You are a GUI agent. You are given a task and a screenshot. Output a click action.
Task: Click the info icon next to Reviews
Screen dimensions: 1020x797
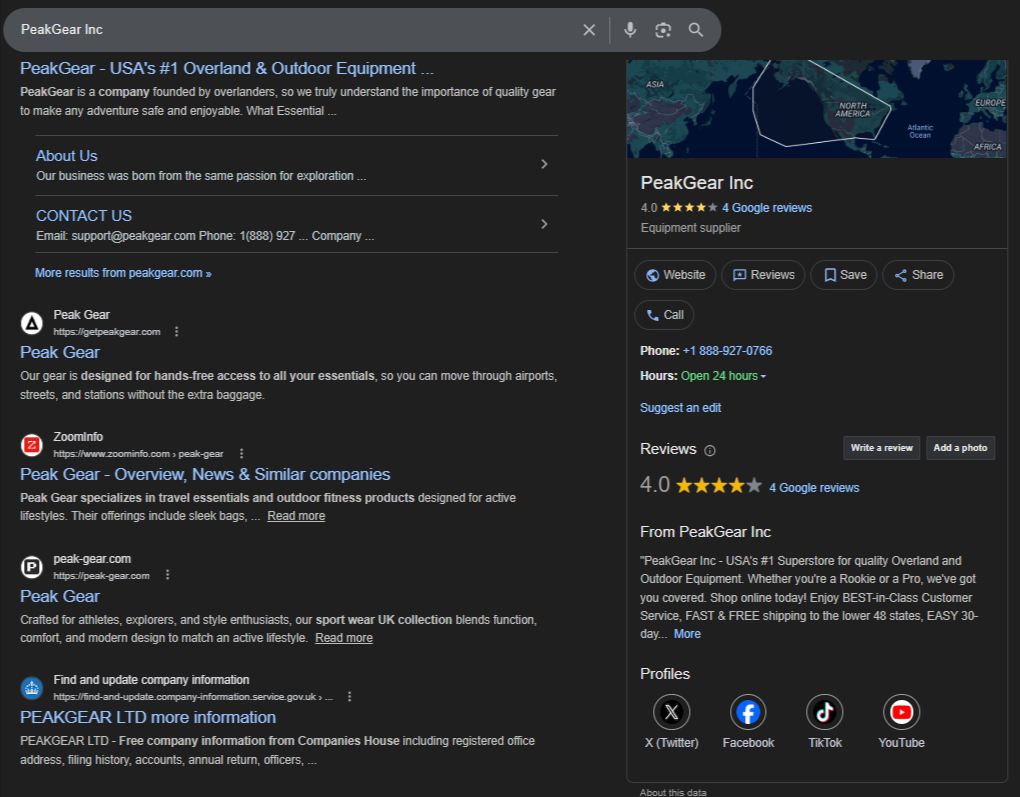pyautogui.click(x=710, y=450)
